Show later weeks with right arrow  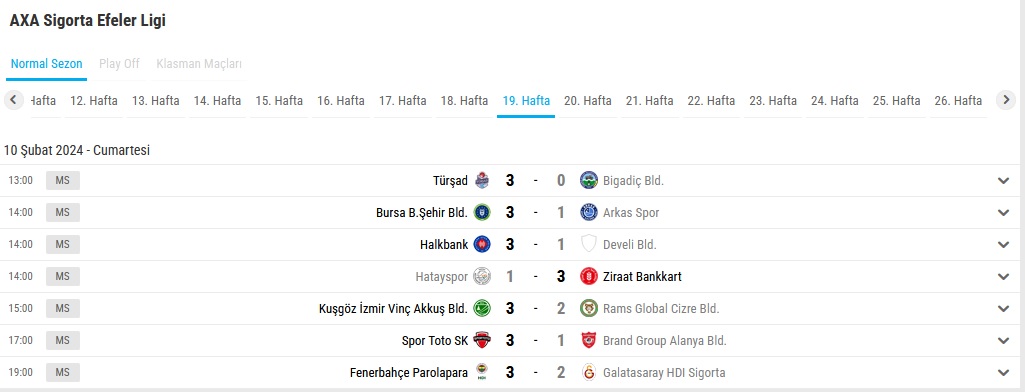click(1006, 100)
